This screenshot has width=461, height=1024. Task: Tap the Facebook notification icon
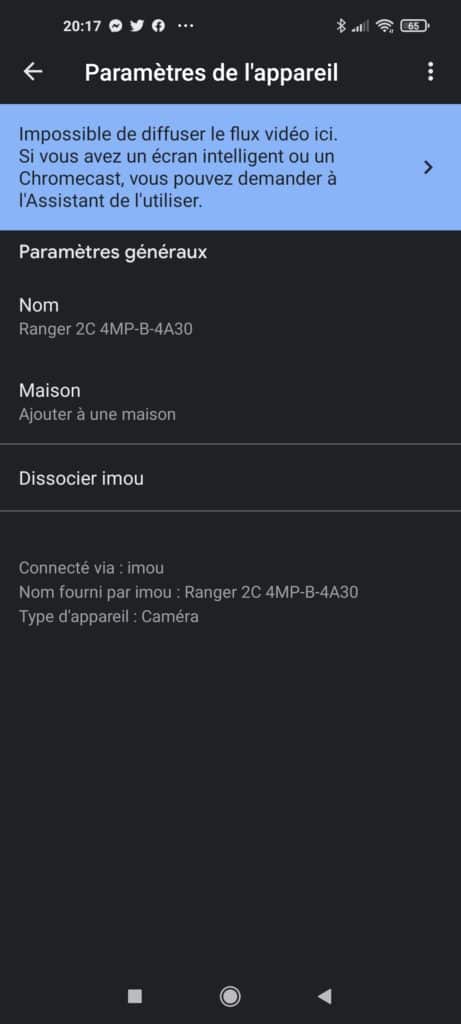[x=158, y=26]
